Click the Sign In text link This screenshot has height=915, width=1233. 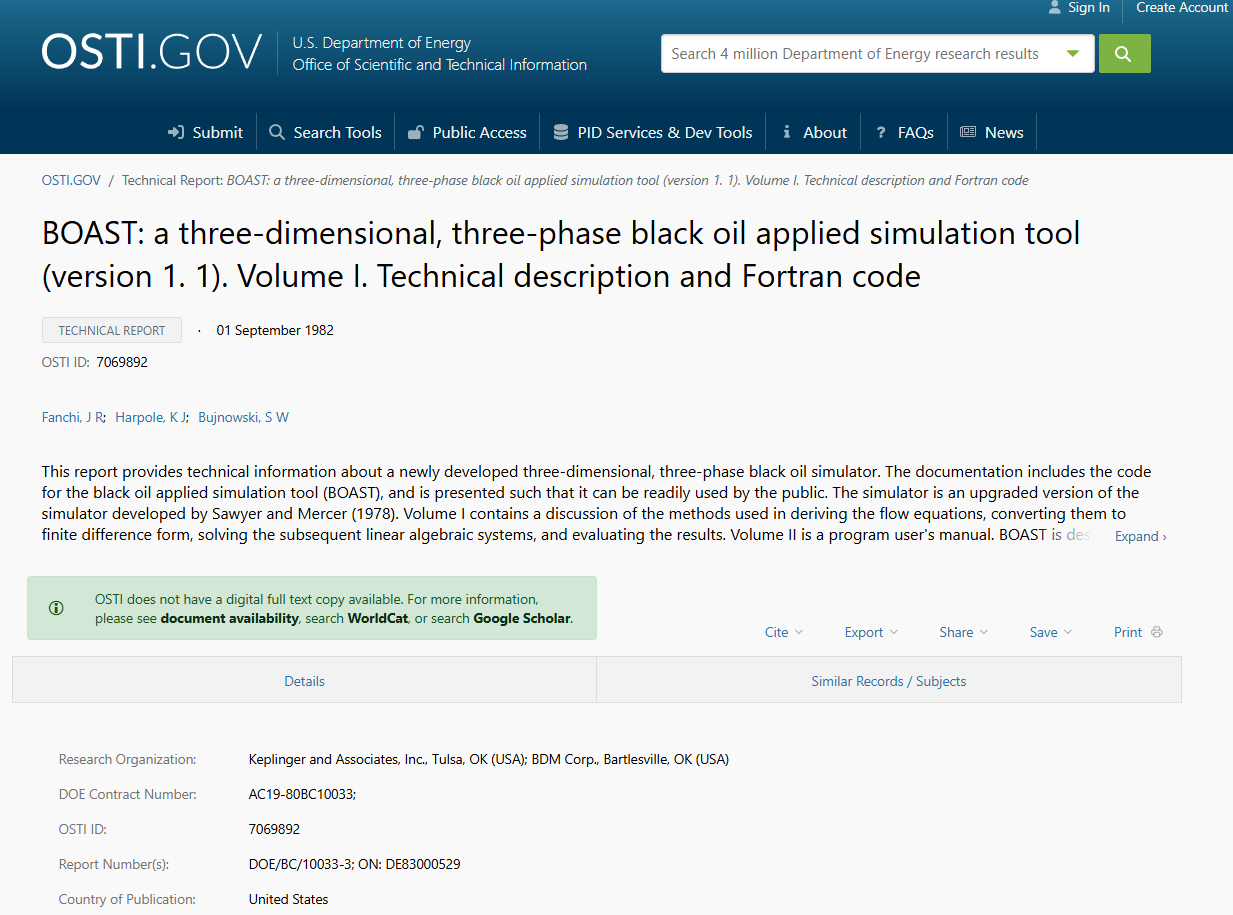coord(1089,8)
